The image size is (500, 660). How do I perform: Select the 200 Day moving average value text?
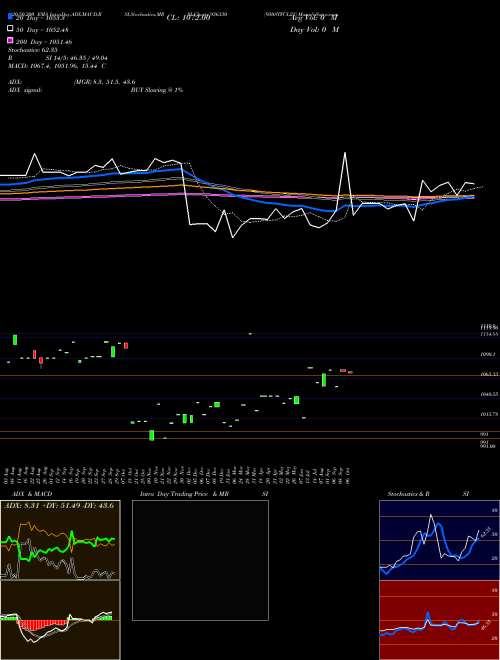pyautogui.click(x=44, y=42)
